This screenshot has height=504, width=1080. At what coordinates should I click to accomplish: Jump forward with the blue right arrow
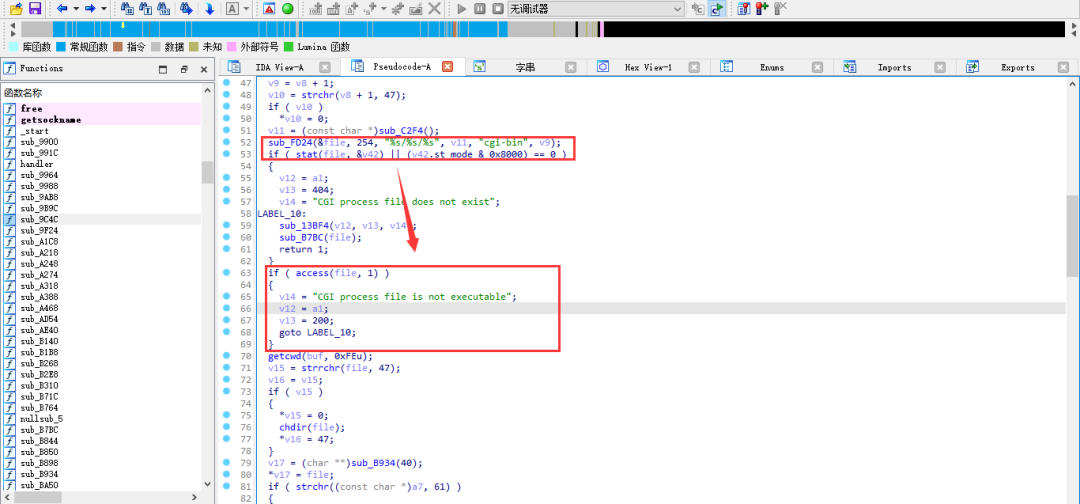(x=90, y=8)
